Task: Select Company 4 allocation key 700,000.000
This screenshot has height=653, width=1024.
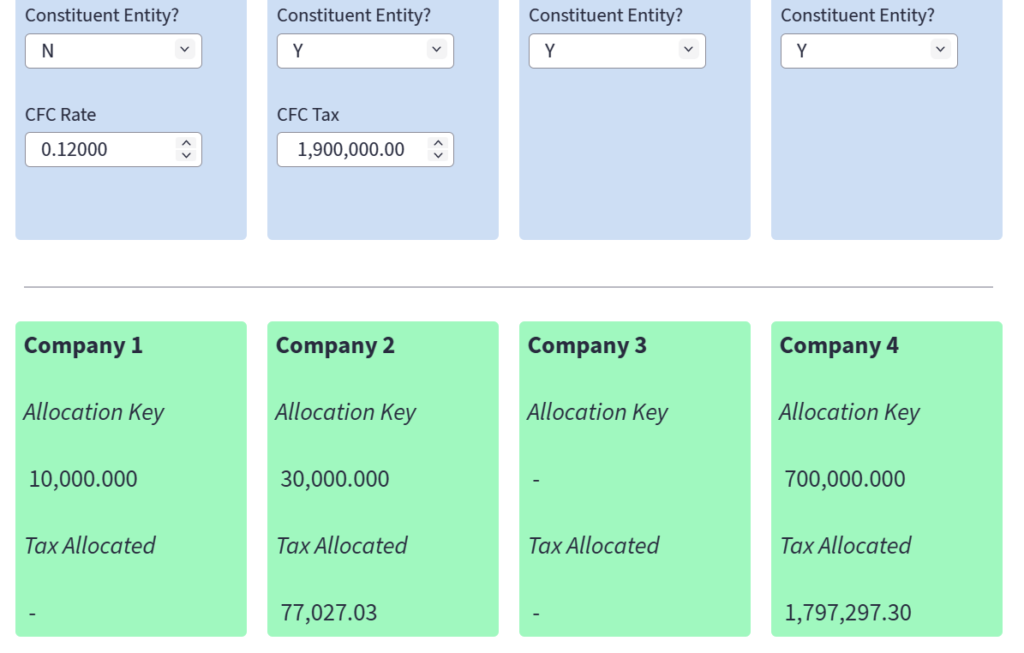Action: [845, 479]
